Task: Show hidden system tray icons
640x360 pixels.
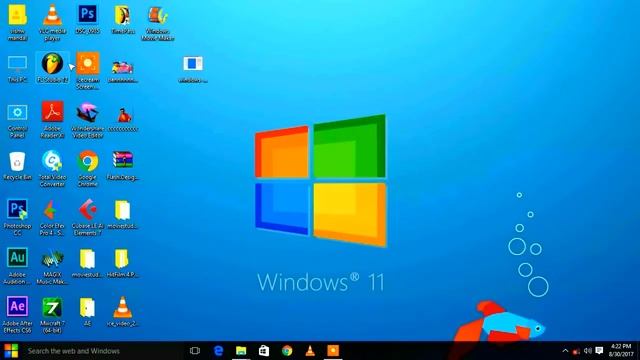Action: [x=565, y=351]
